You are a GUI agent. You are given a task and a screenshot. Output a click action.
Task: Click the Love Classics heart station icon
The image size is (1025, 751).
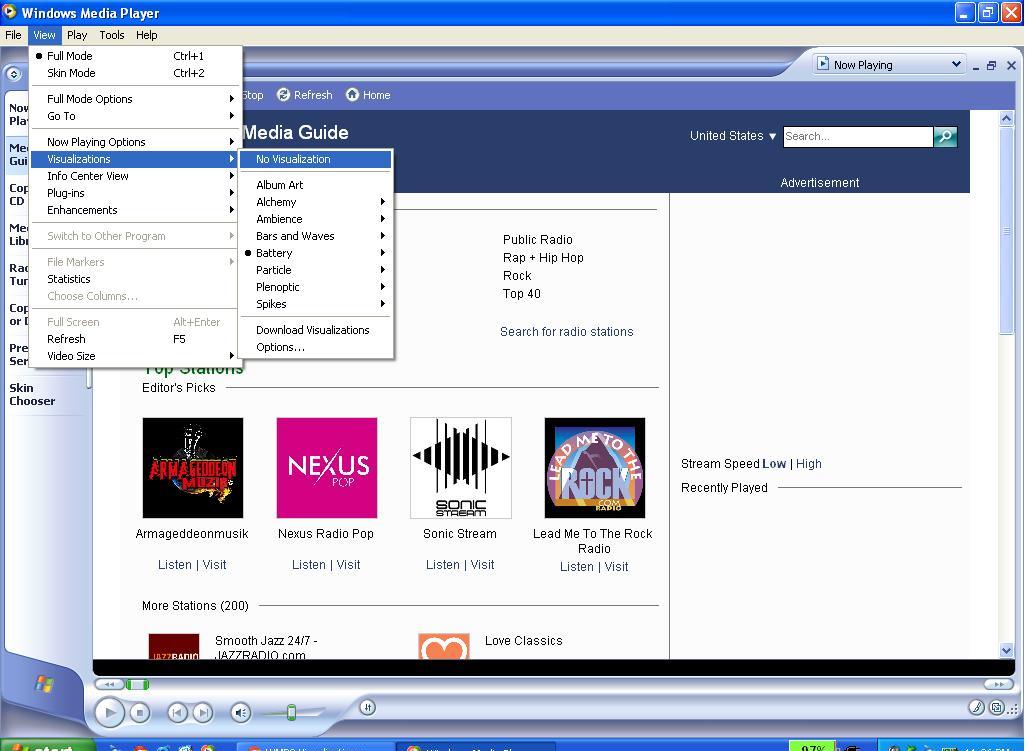444,646
